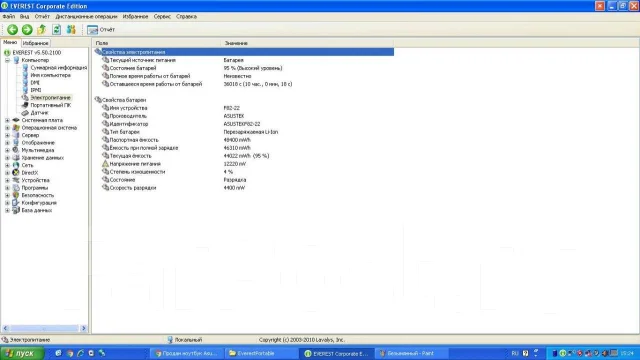
Task: Open the Дистанционные операции menu
Action: tap(86, 17)
